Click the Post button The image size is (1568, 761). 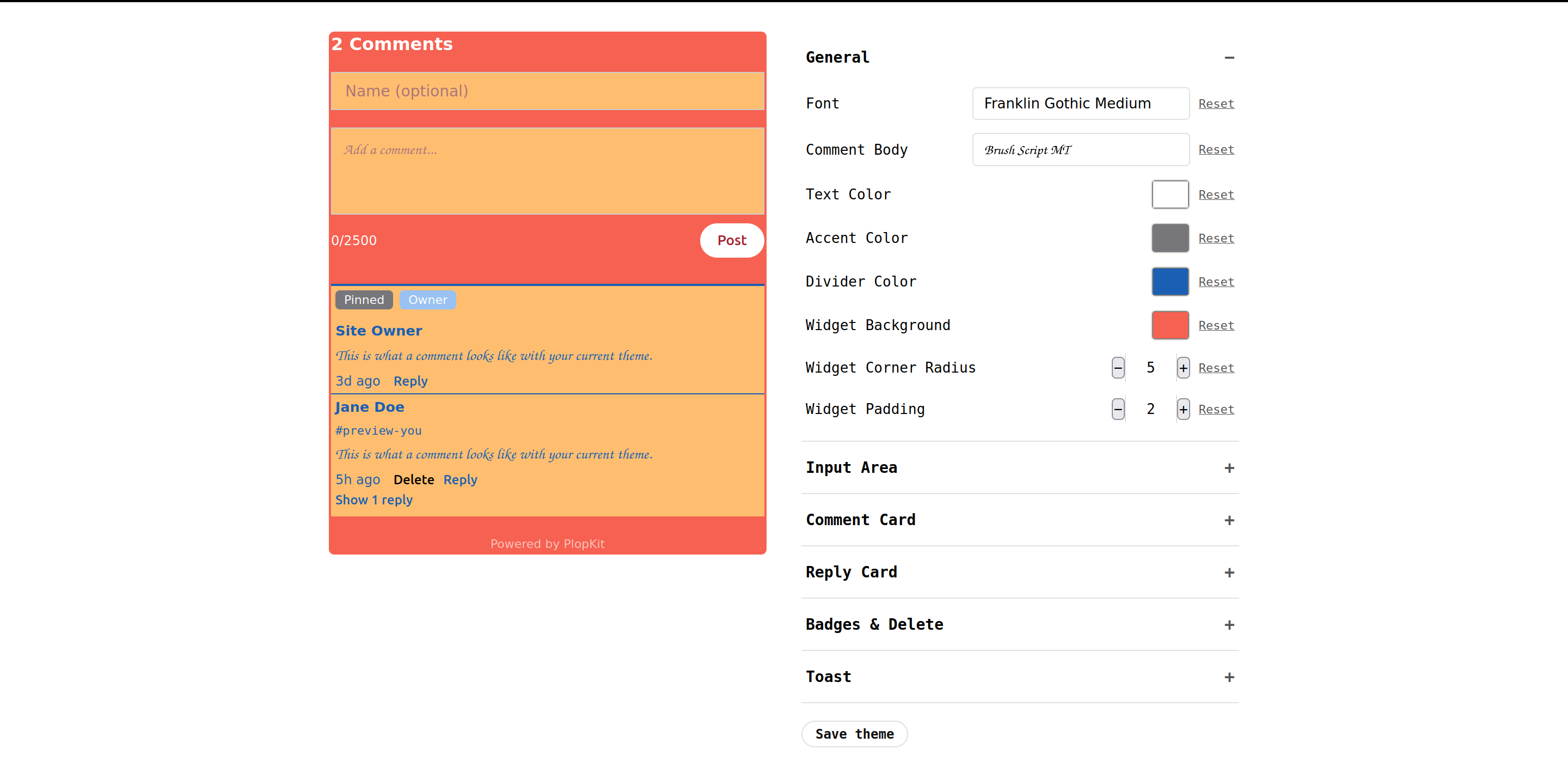pyautogui.click(x=732, y=240)
